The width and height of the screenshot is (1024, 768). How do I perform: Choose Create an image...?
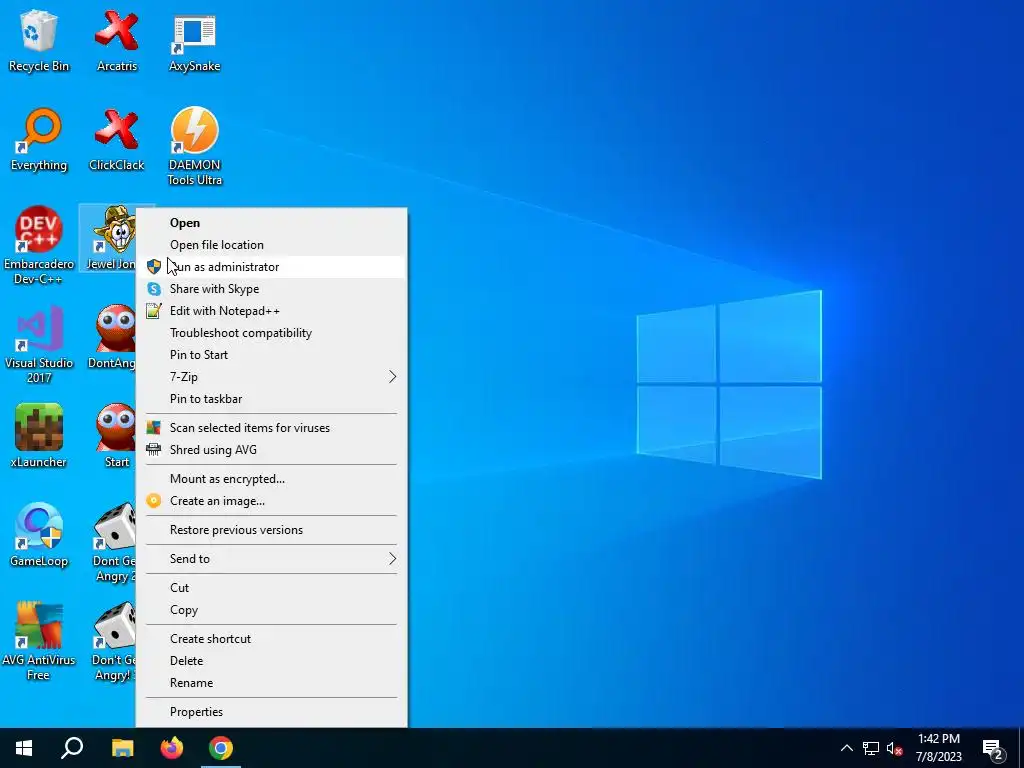[x=272, y=501]
